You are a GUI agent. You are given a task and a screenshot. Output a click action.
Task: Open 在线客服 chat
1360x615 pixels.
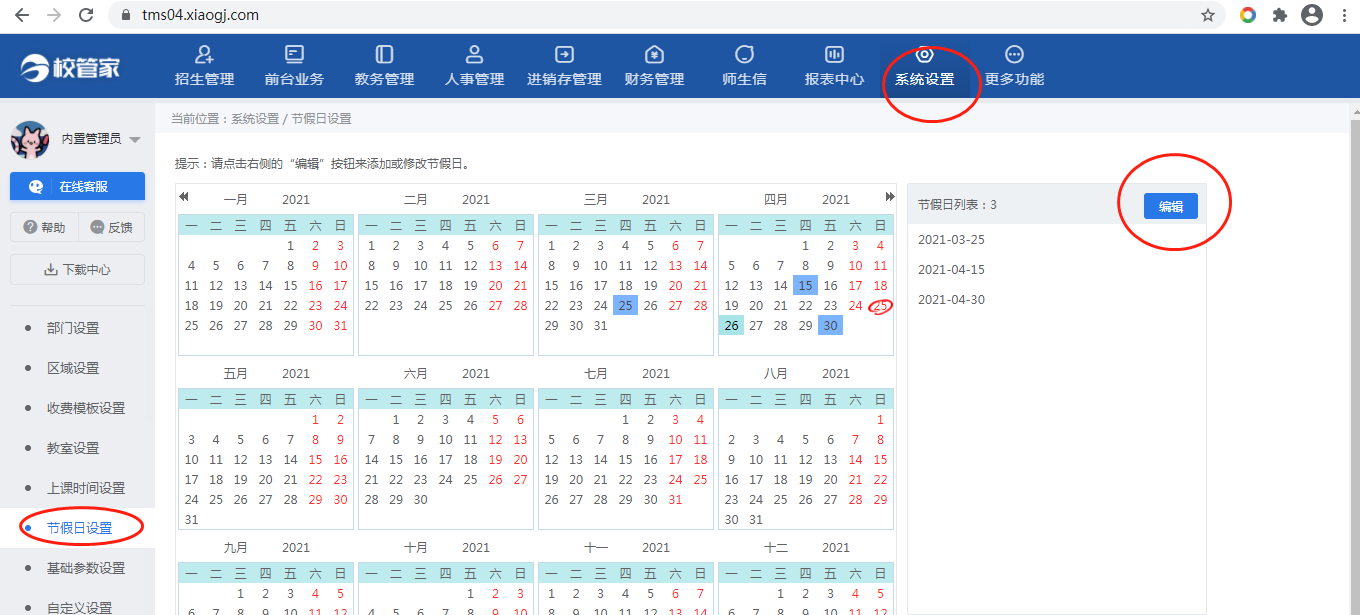coord(77,186)
